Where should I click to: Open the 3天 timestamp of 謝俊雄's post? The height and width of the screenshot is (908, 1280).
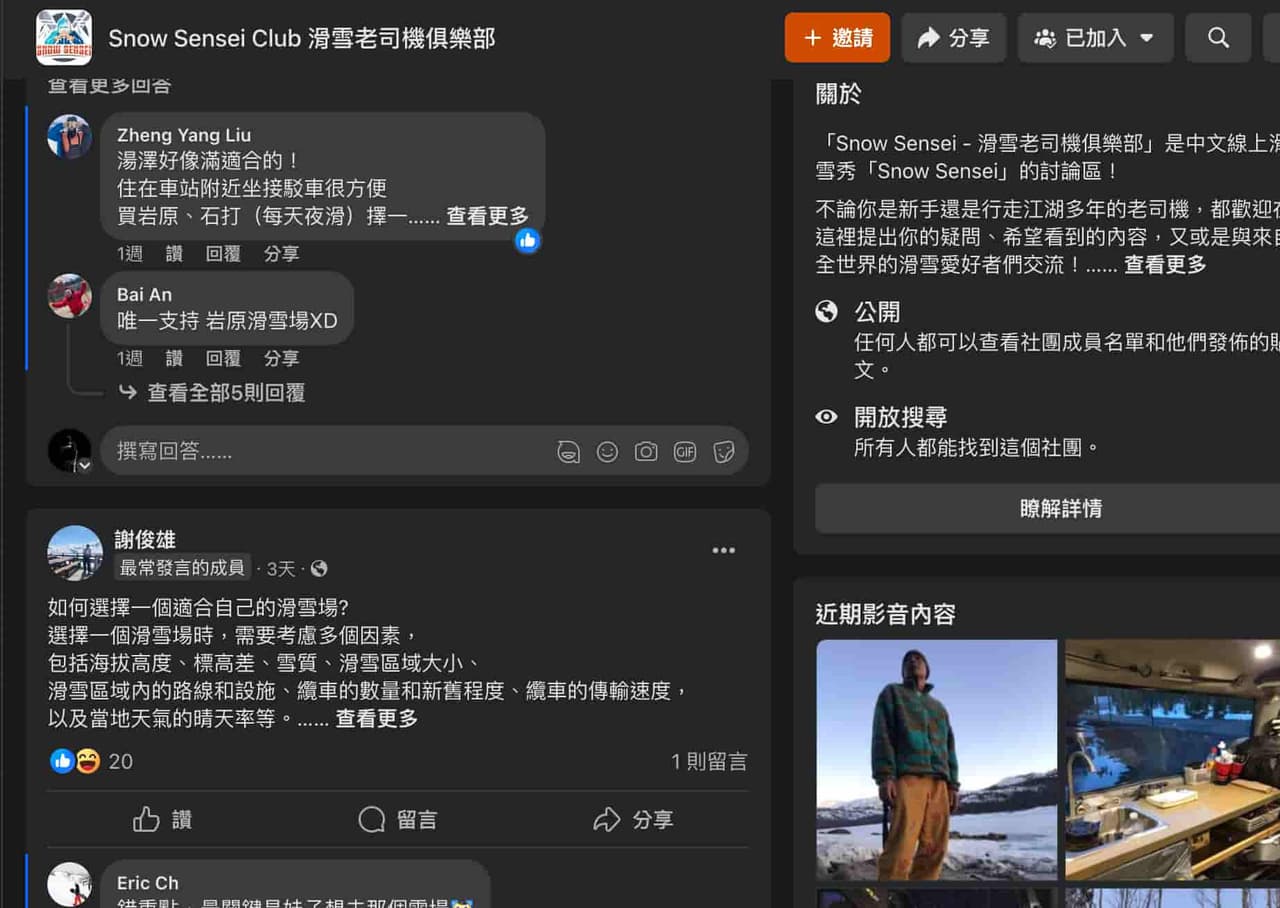[281, 569]
